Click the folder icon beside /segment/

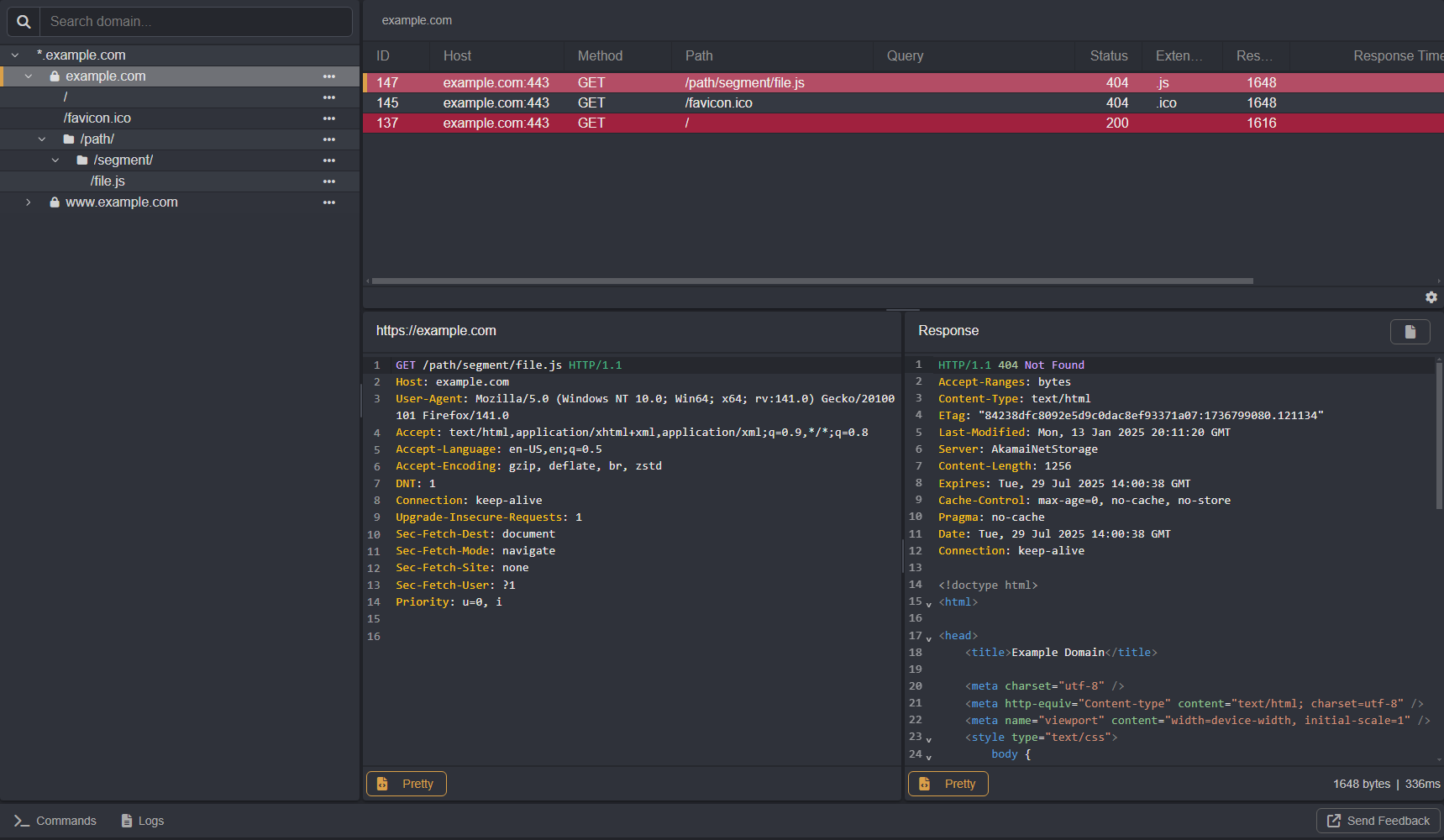[x=82, y=160]
